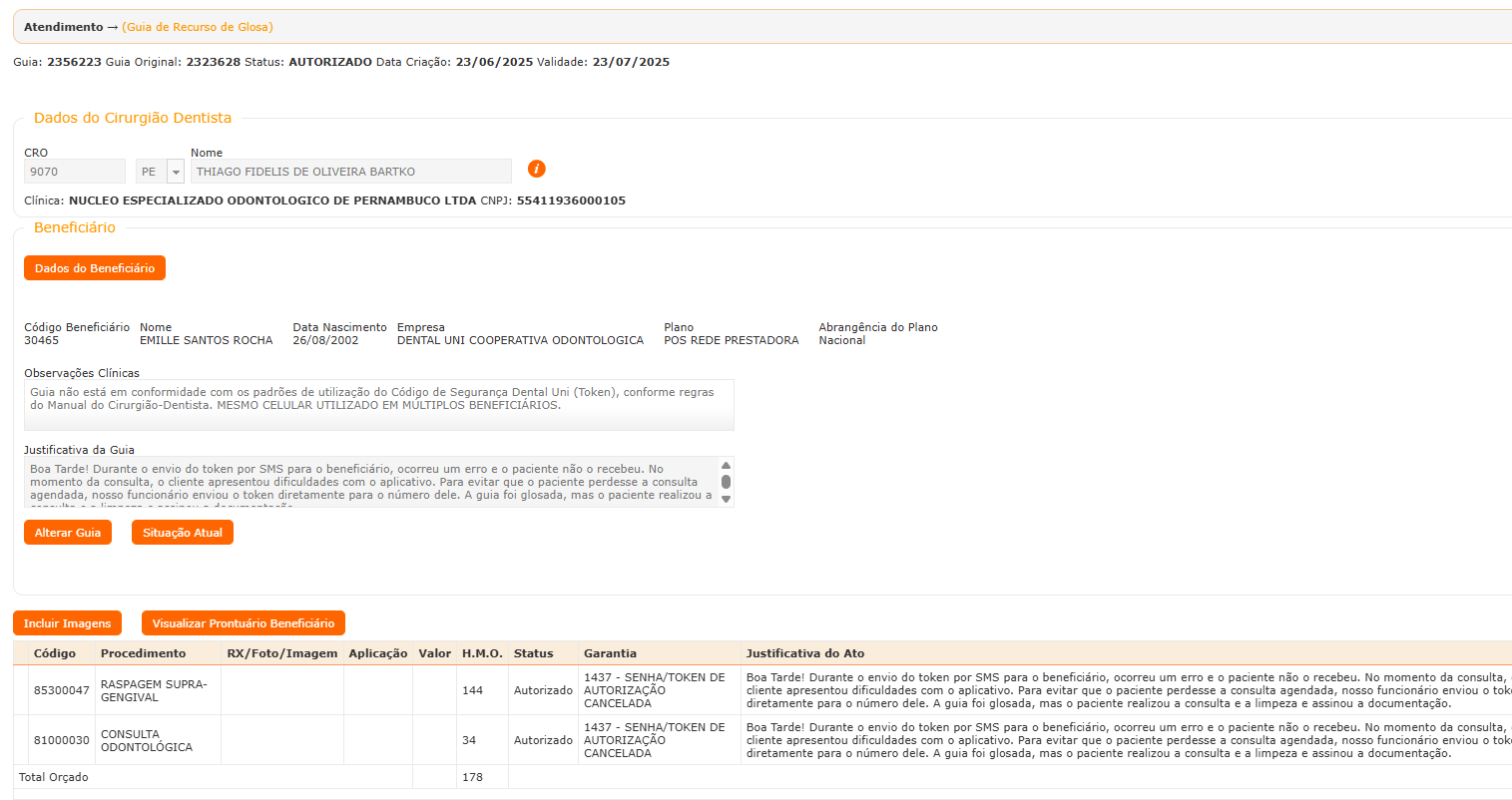The height and width of the screenshot is (800, 1512).
Task: Click scroll-up arrow in Justificativa da Guia box
Action: coord(726,466)
